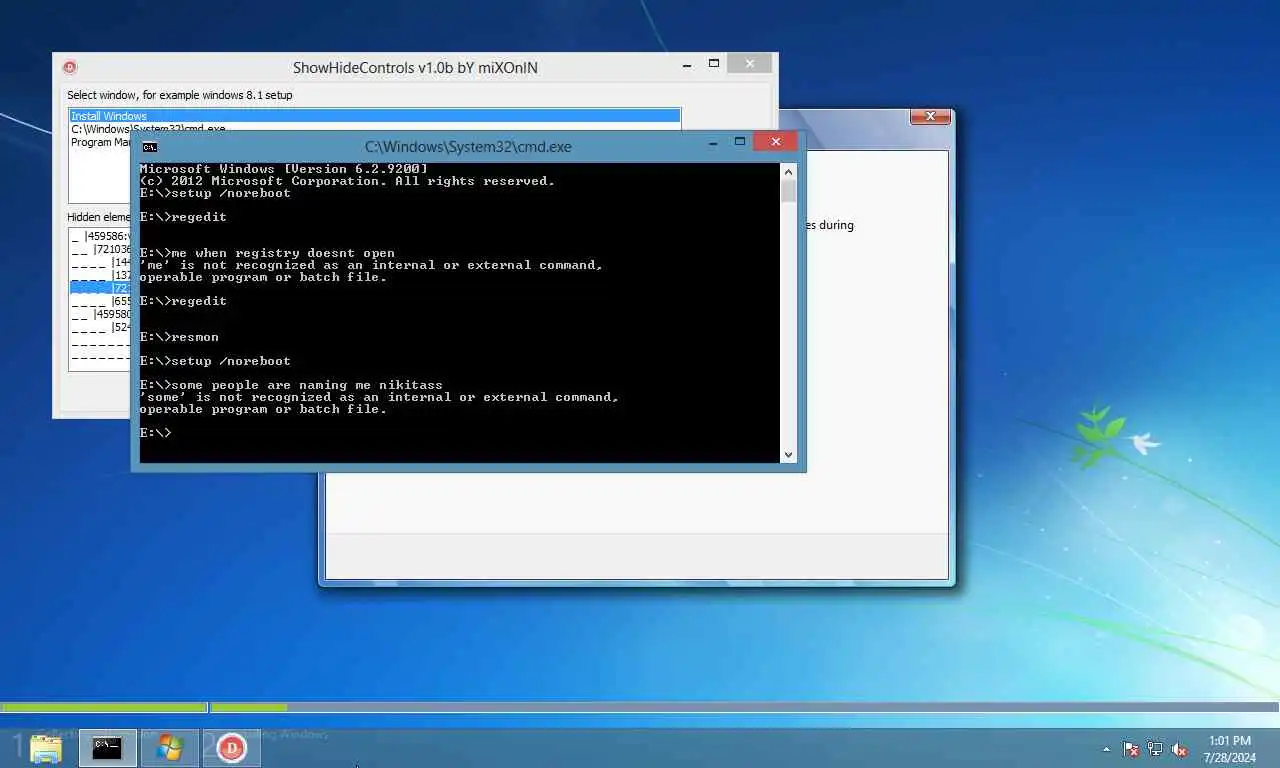Click the cmd.exe window title bar icon

coord(149,146)
